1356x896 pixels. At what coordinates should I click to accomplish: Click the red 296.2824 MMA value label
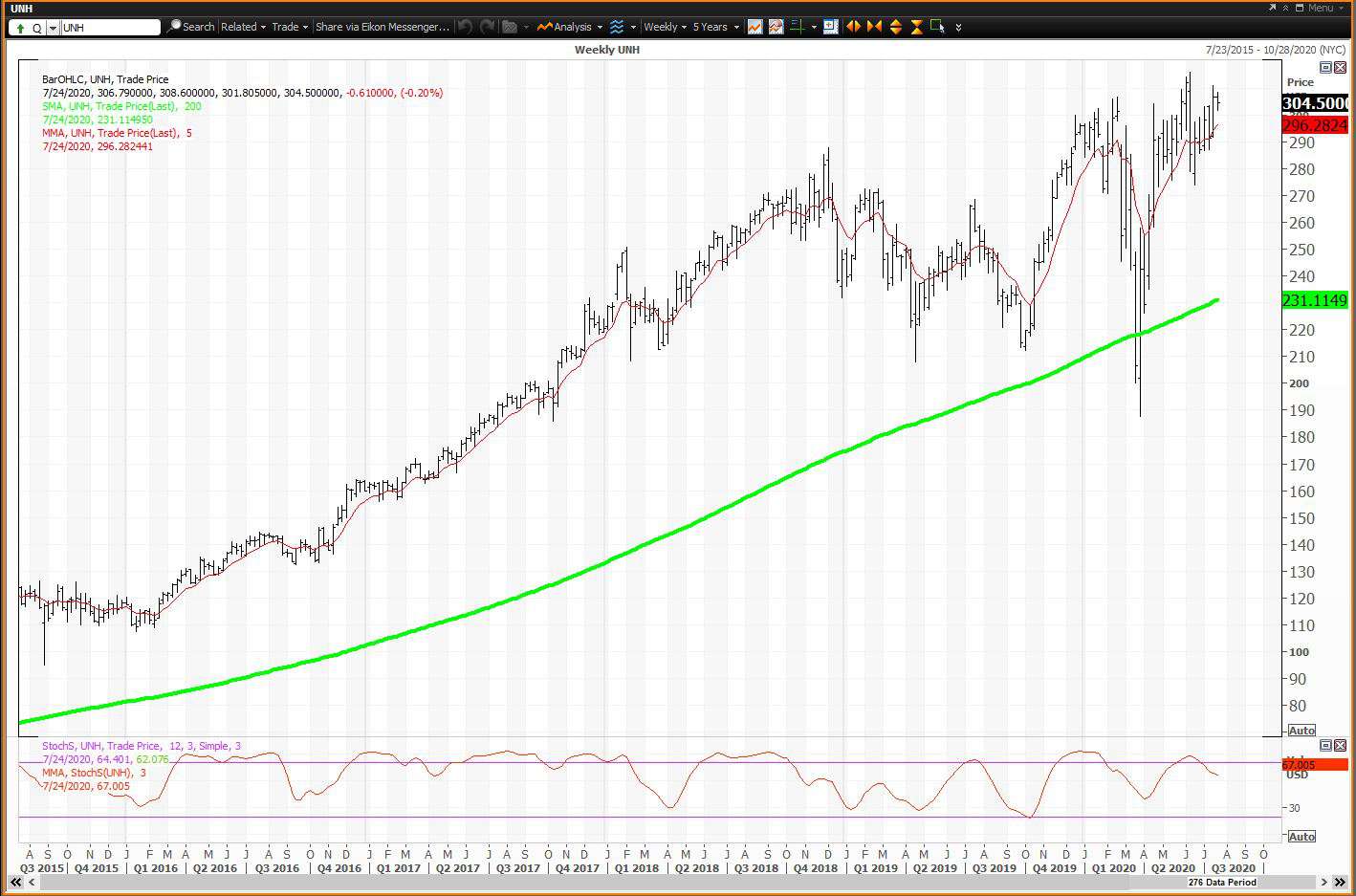click(1315, 125)
